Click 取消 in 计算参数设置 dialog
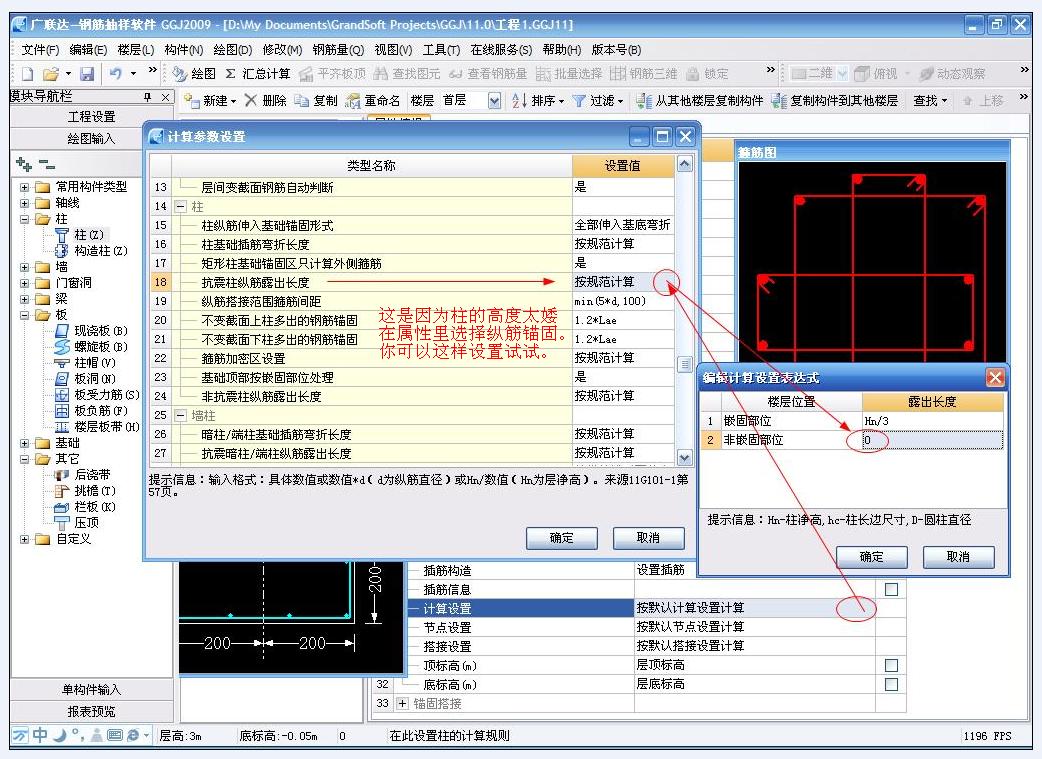This screenshot has height=759, width=1042. pos(648,538)
